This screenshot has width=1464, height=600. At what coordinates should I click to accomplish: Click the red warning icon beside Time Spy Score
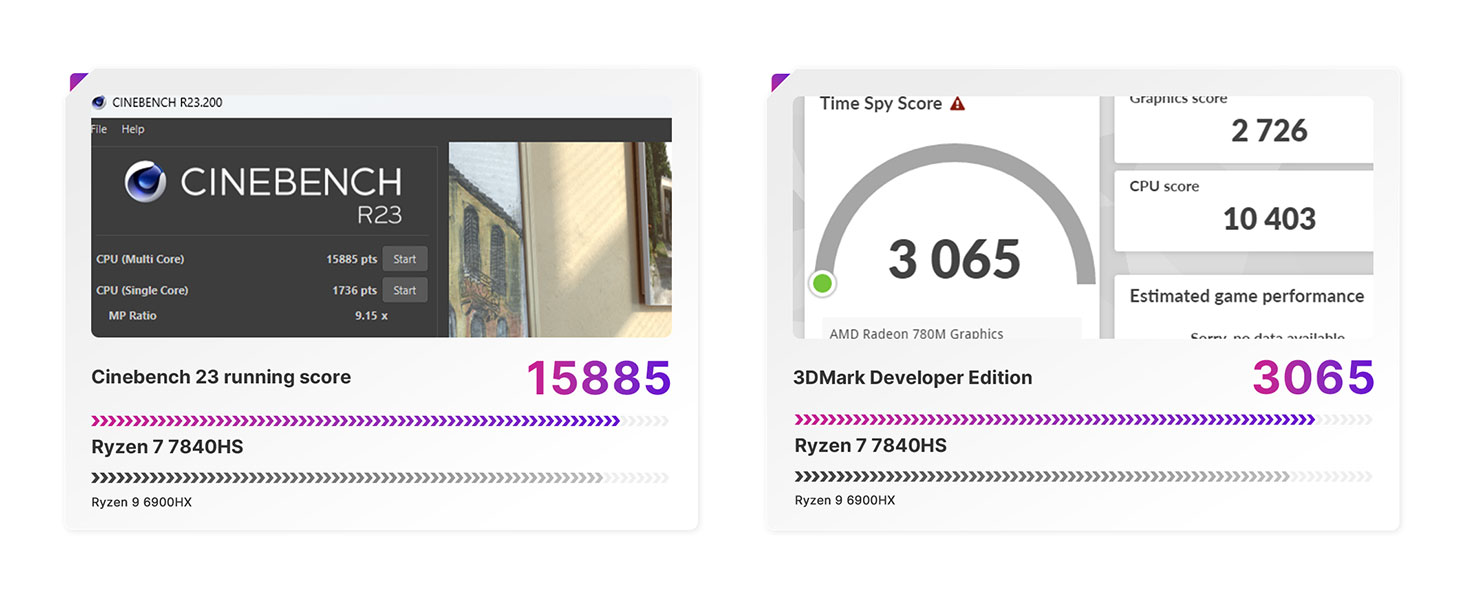pos(957,103)
